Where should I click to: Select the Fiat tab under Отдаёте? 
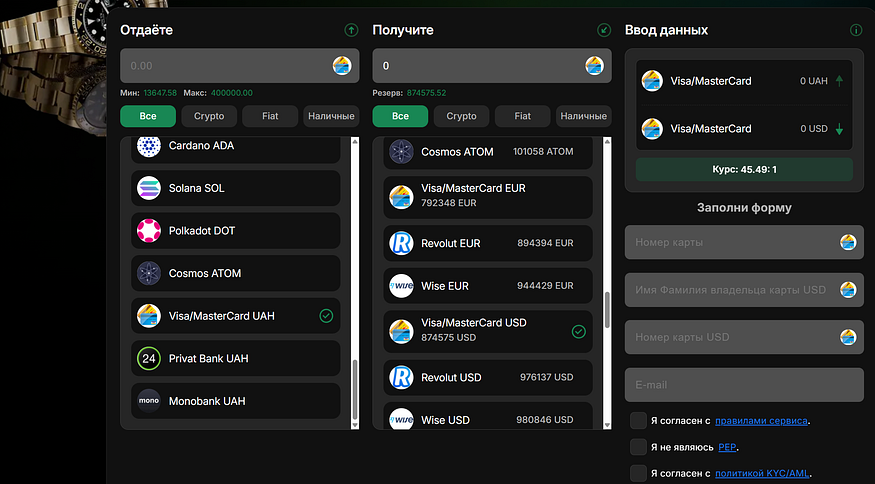point(270,116)
